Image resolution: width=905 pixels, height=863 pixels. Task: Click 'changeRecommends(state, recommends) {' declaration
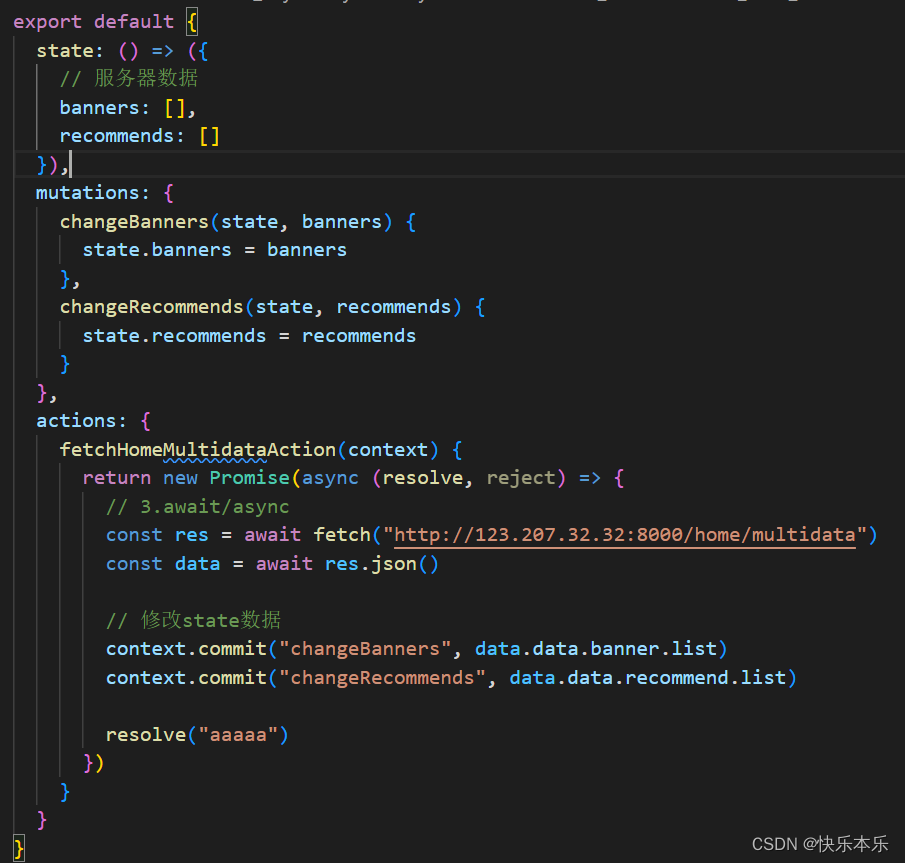272,307
